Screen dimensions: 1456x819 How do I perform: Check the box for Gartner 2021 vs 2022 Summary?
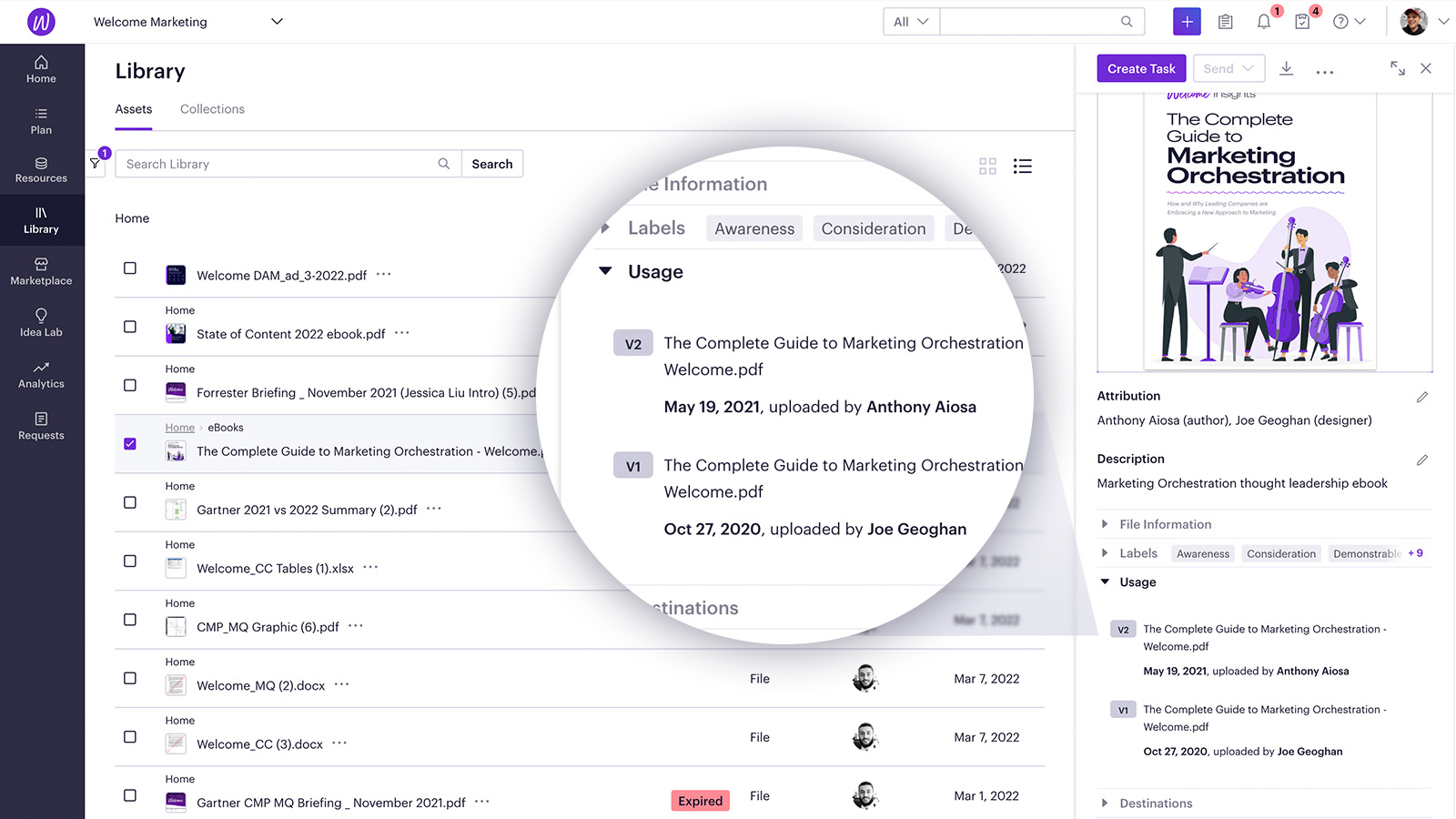coord(130,502)
